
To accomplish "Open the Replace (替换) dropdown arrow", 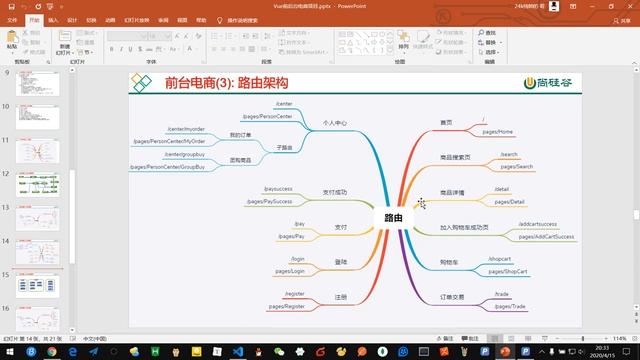I will pos(501,42).
